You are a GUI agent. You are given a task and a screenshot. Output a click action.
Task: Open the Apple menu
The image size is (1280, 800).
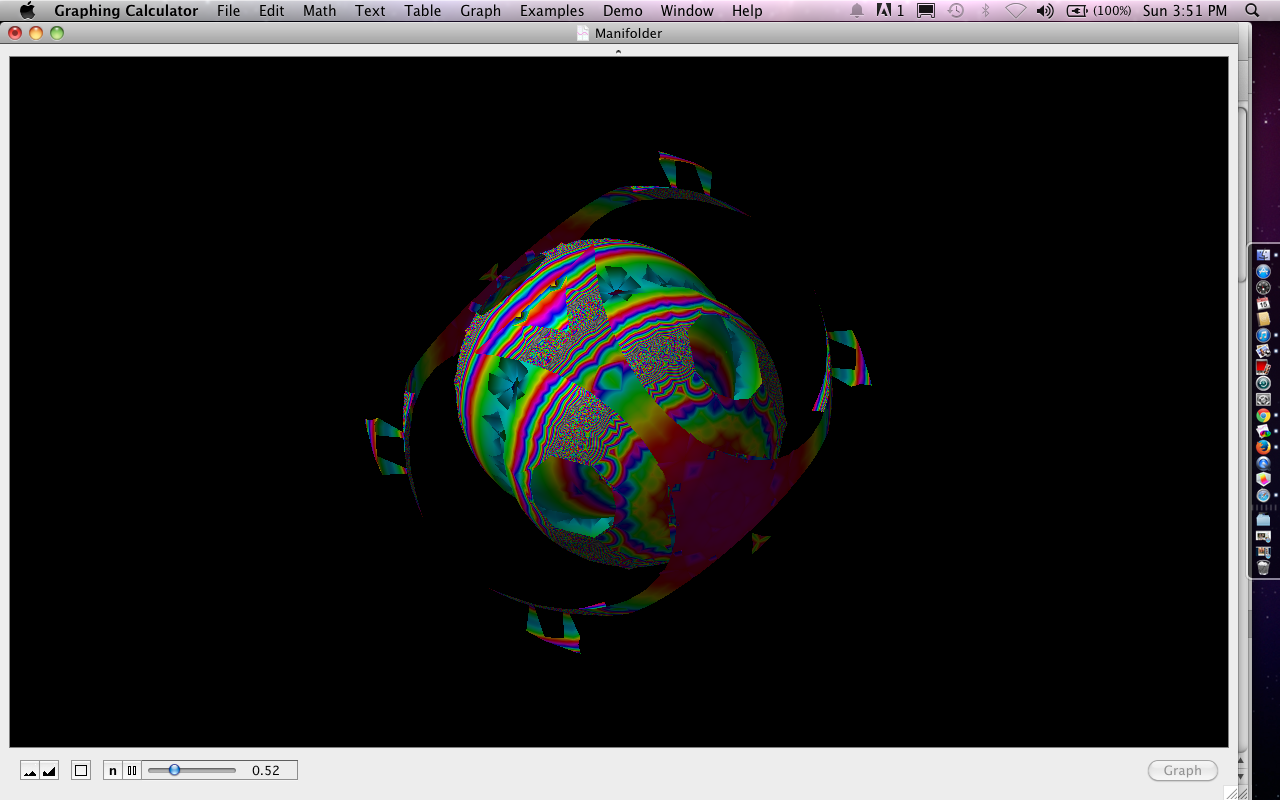(x=27, y=10)
